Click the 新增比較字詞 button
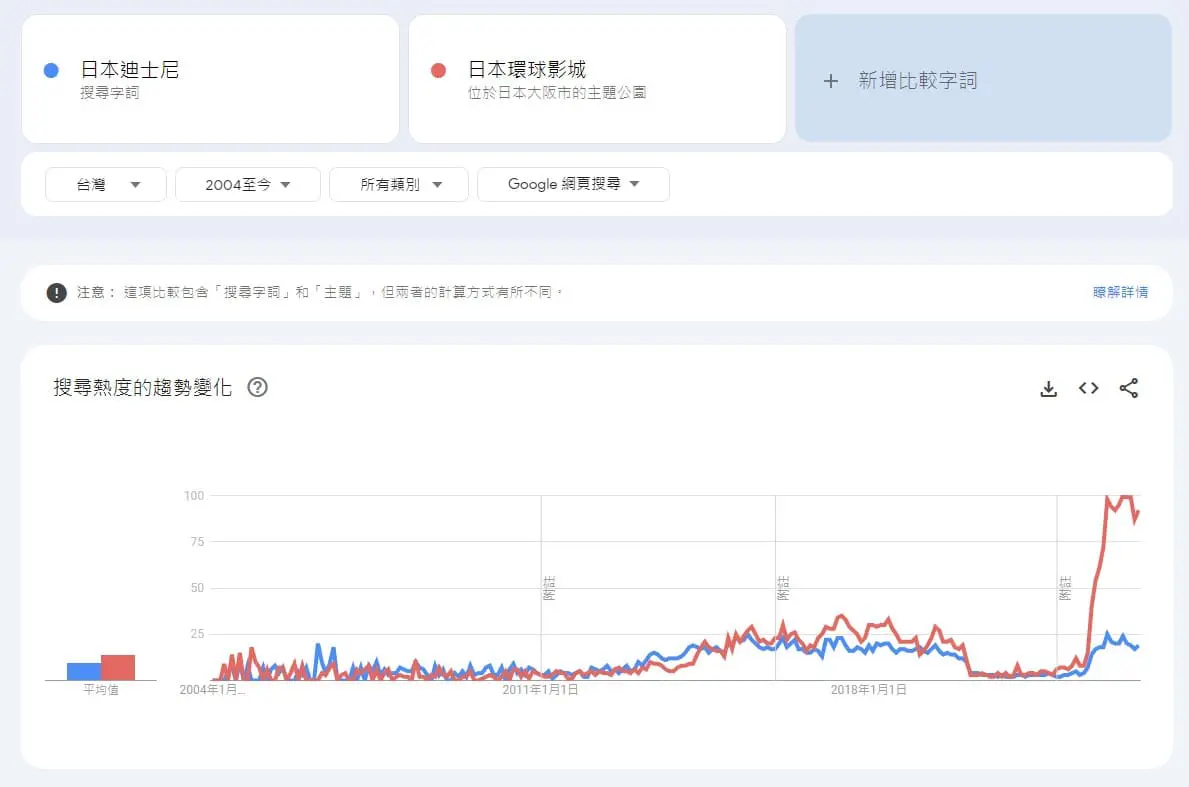 pos(983,78)
